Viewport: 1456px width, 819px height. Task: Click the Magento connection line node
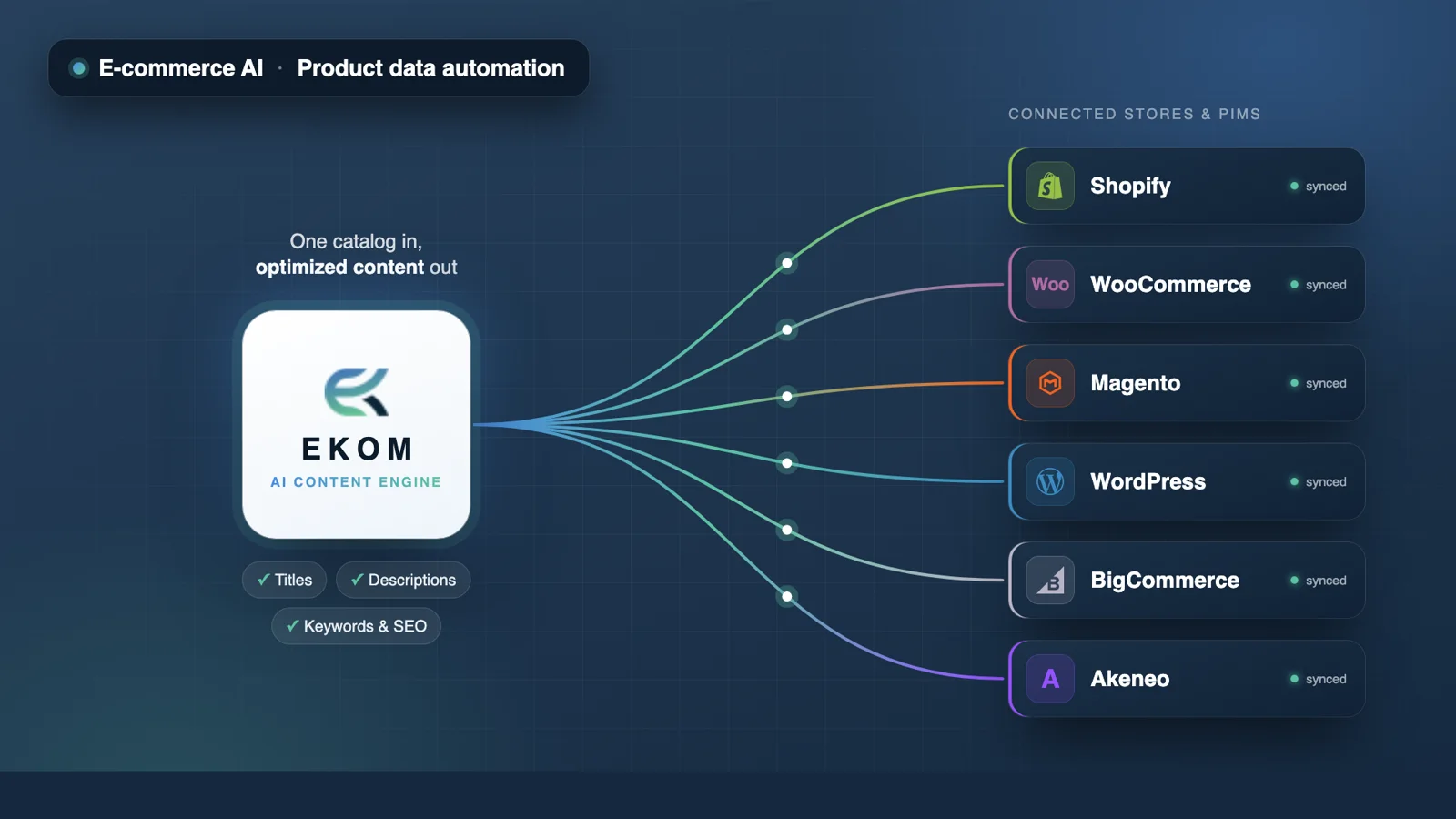coord(787,396)
